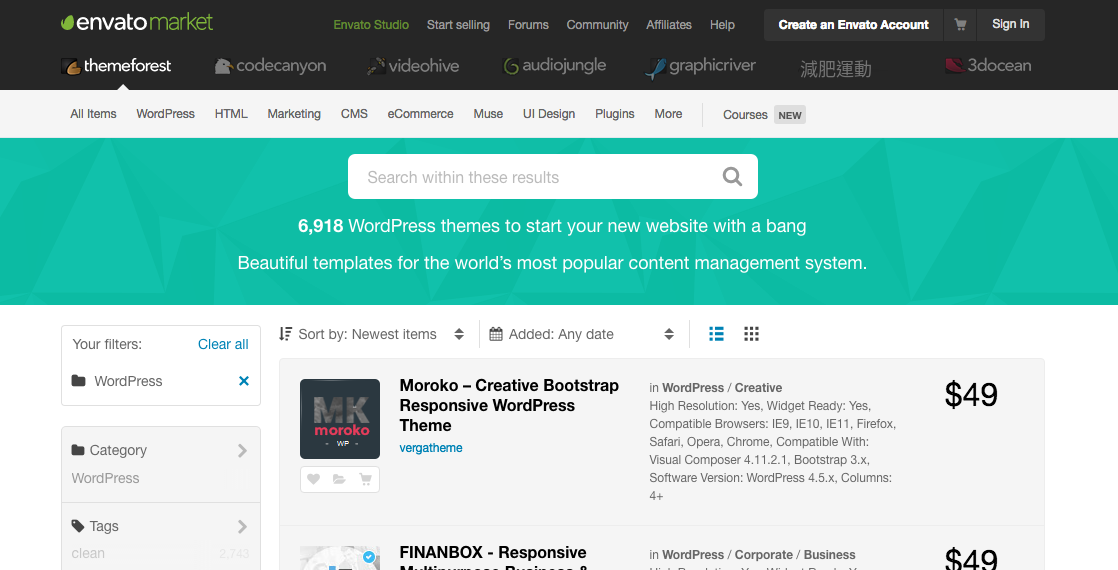This screenshot has width=1118, height=570.
Task: Click the Envato Market logo
Action: coord(137,22)
